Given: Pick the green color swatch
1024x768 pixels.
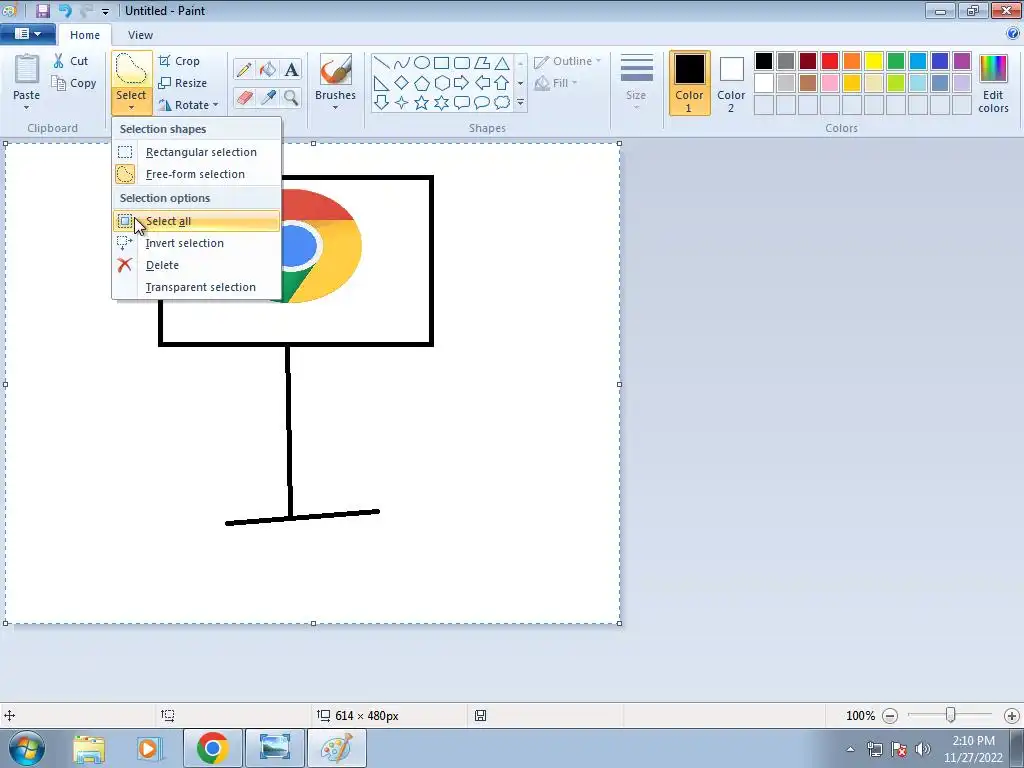Looking at the screenshot, I should click(x=896, y=61).
